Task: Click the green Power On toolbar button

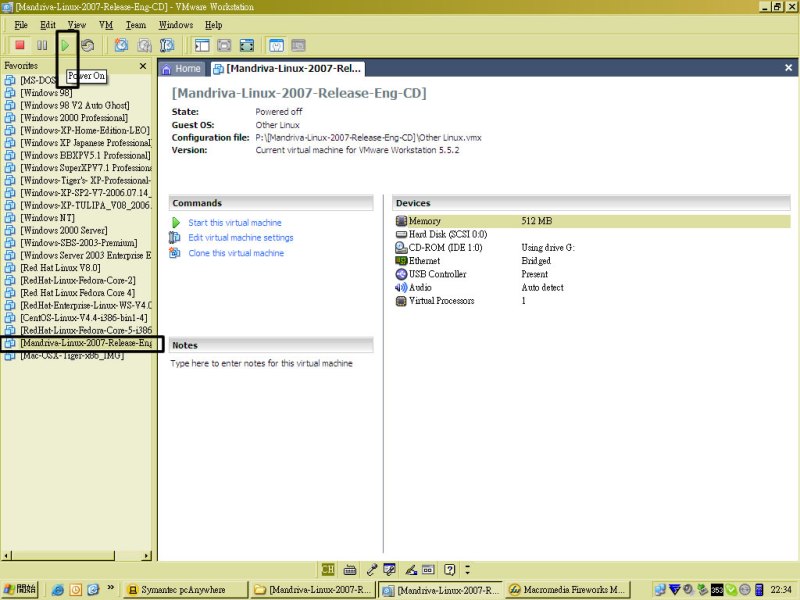Action: click(x=65, y=45)
